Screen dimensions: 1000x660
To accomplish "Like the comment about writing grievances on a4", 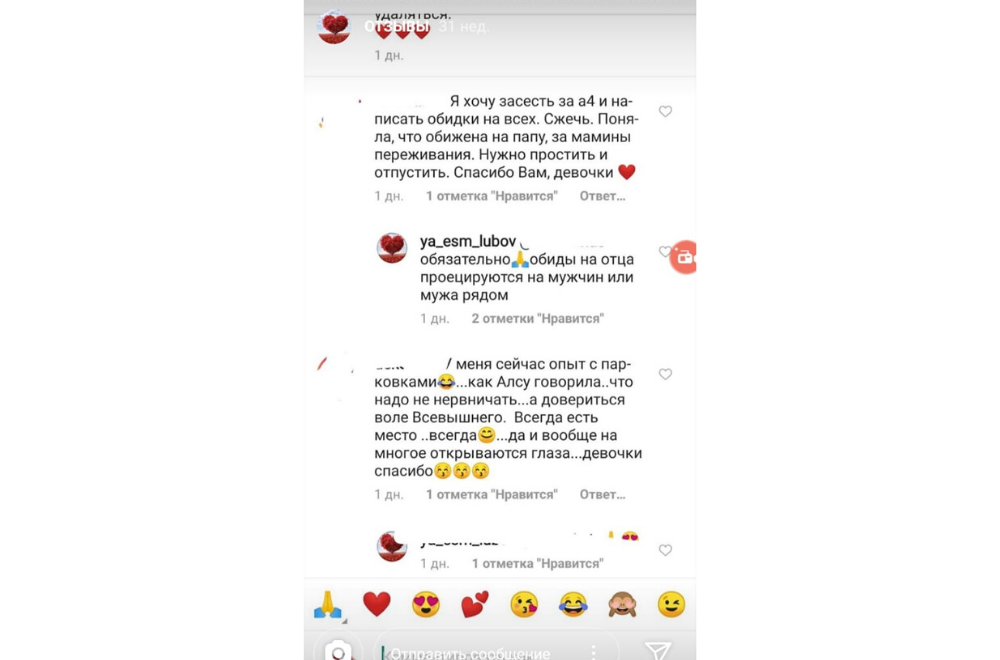I will pos(665,112).
